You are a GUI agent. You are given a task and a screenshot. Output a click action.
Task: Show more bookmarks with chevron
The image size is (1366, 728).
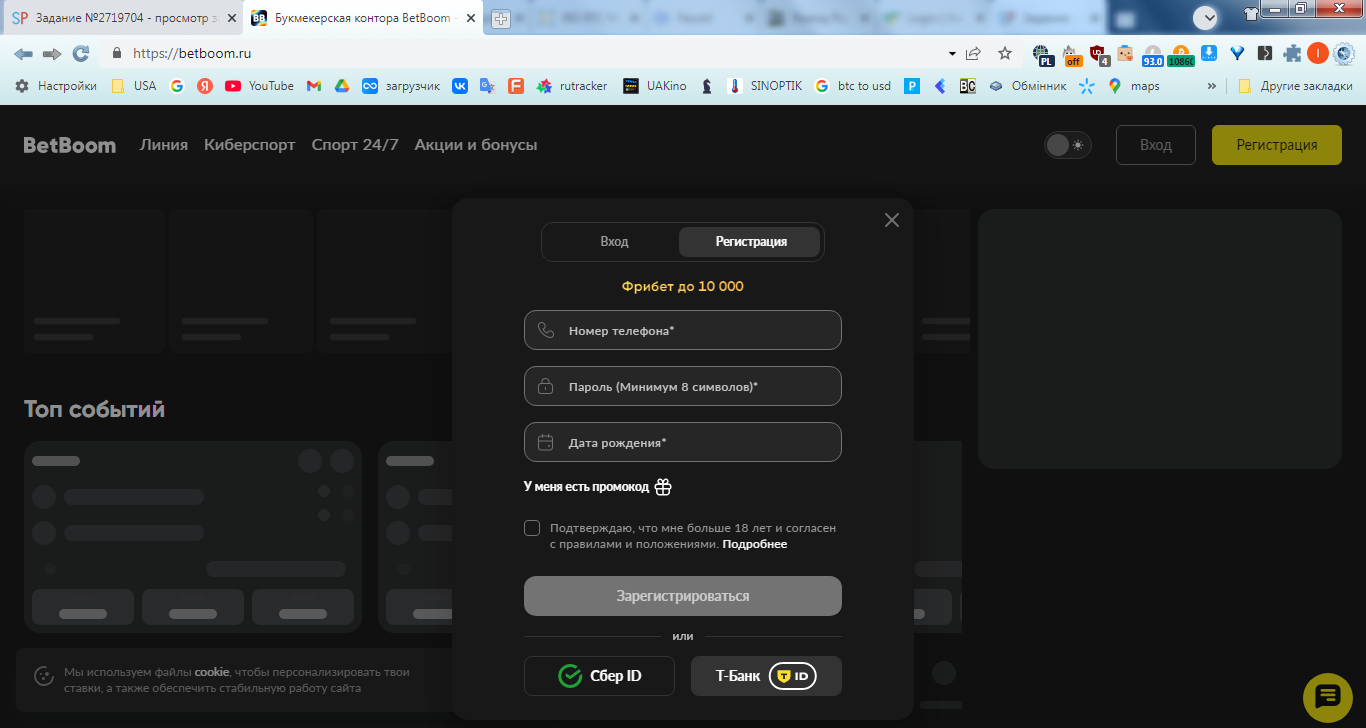click(1212, 86)
